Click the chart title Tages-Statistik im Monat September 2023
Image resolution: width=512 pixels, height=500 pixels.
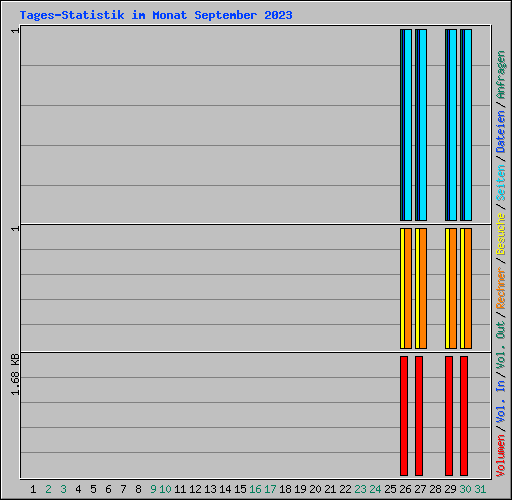tap(156, 15)
